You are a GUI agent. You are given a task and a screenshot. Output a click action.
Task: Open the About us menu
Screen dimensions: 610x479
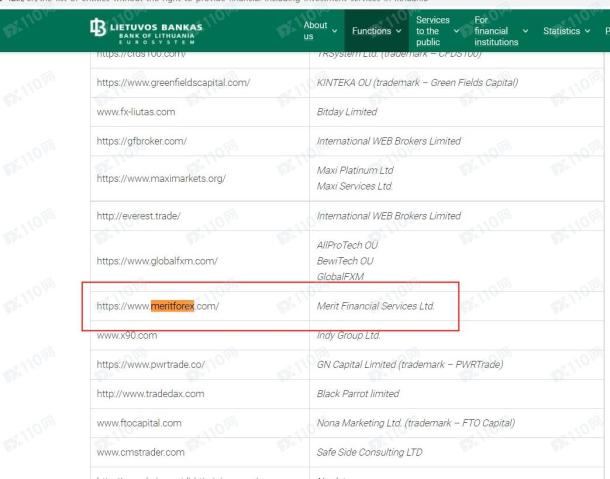pos(315,31)
